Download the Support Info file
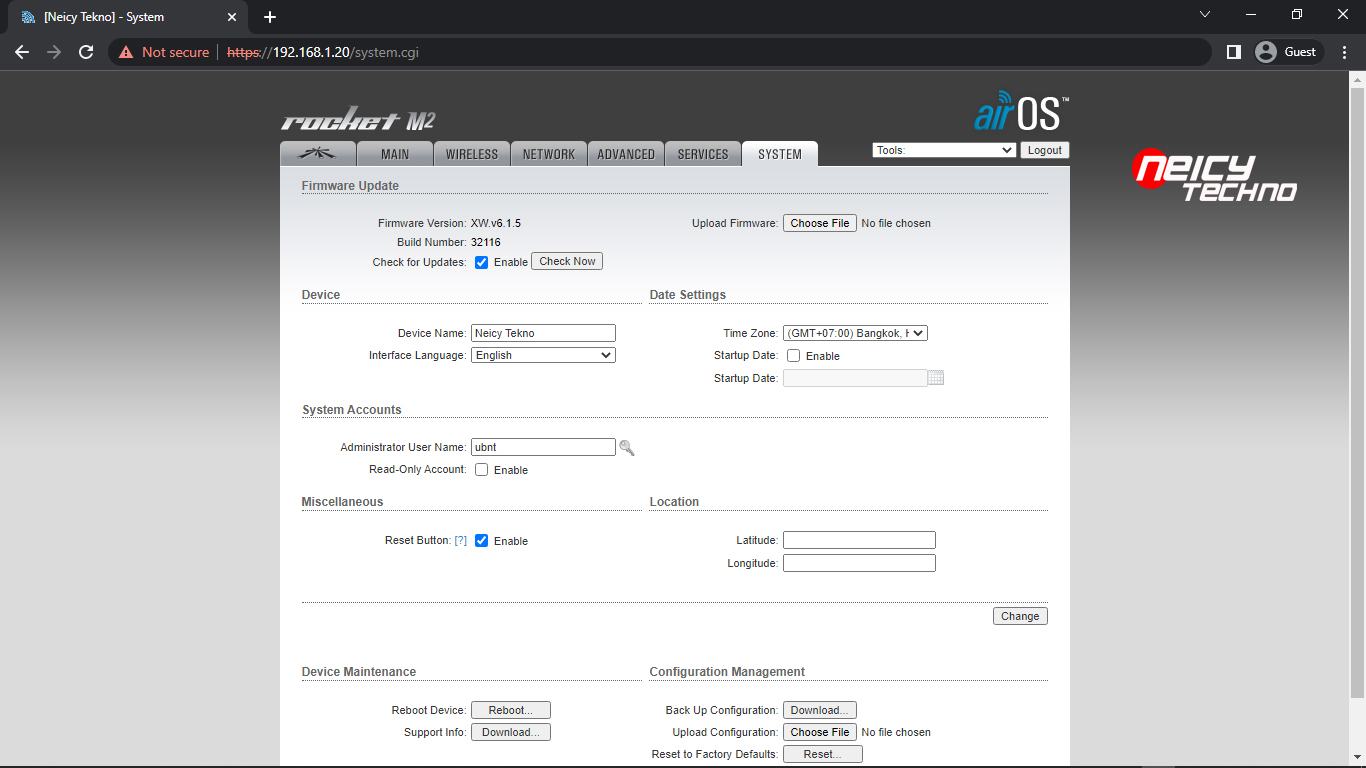Image resolution: width=1366 pixels, height=768 pixels. pos(511,732)
